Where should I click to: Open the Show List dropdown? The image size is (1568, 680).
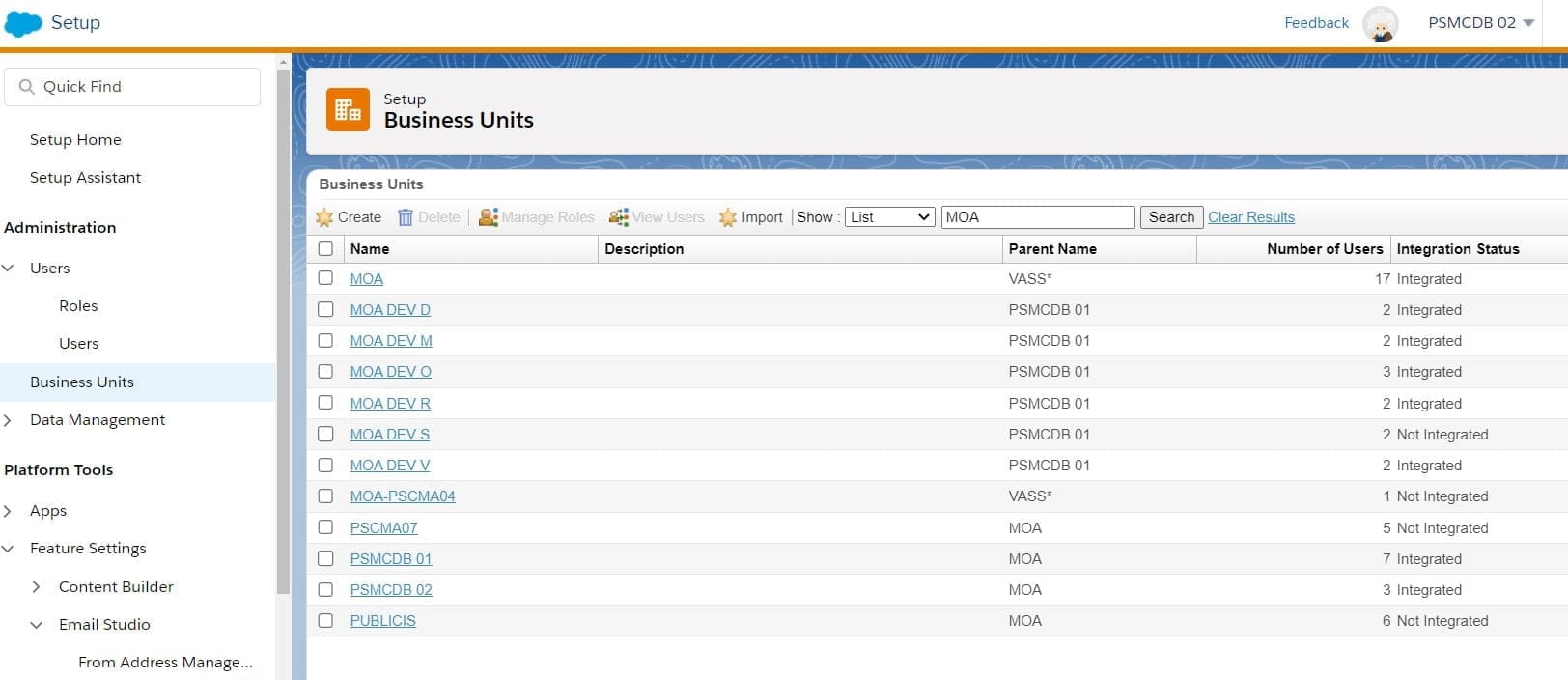tap(889, 217)
